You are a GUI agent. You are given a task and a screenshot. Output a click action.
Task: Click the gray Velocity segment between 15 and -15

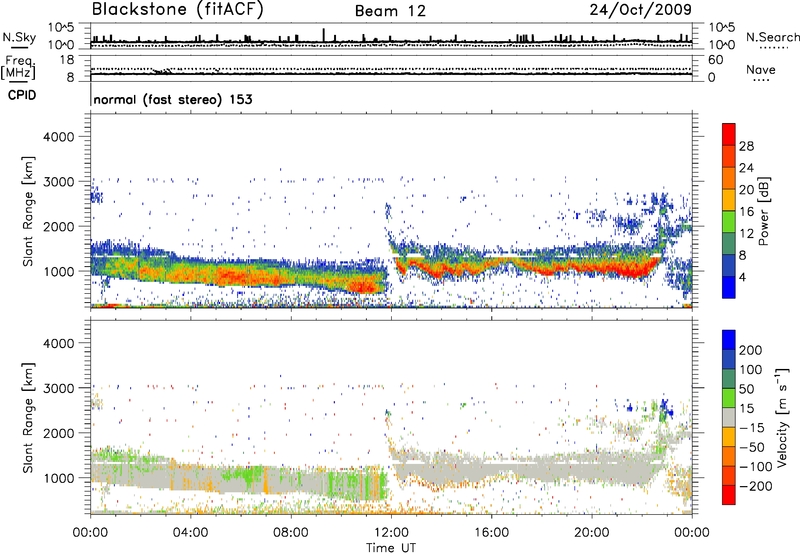tap(729, 417)
